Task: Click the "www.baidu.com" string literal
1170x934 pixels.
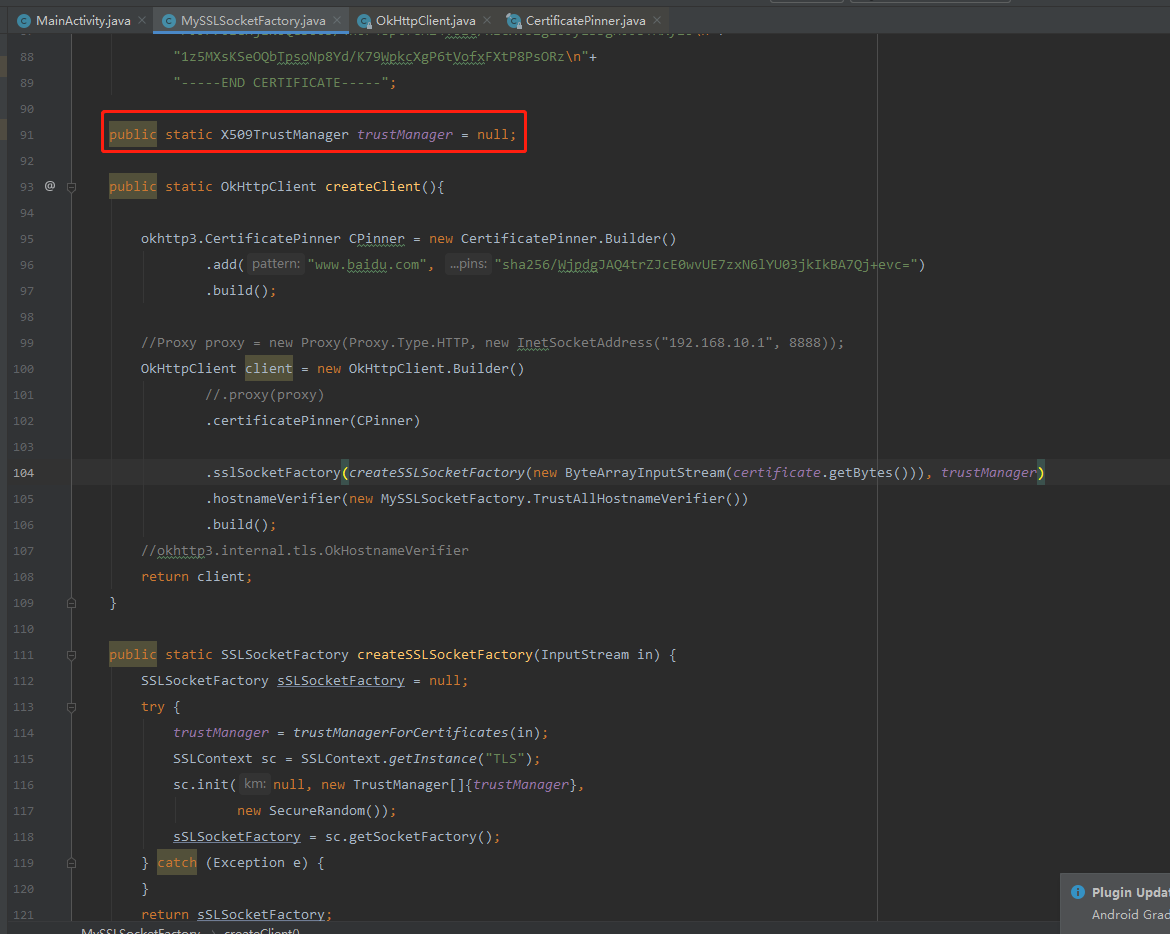Action: 367,265
